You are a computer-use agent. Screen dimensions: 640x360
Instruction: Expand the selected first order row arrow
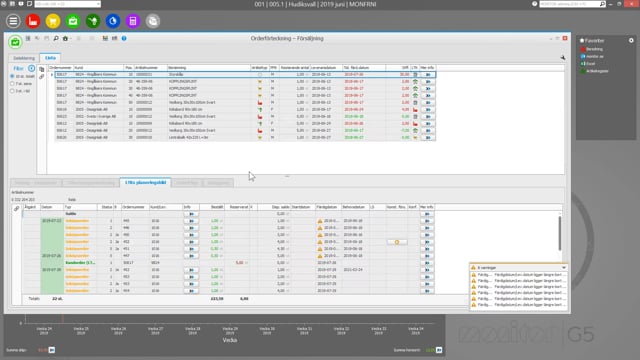click(52, 75)
